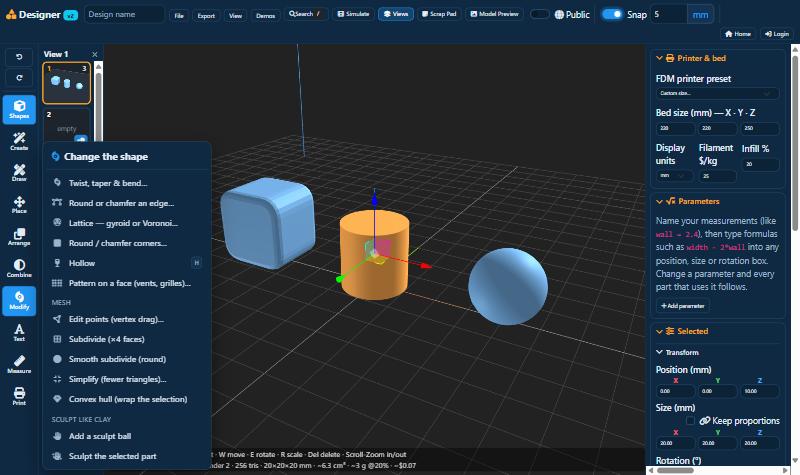Click the undo arrow icon
The height and width of the screenshot is (475, 800).
[19, 57]
